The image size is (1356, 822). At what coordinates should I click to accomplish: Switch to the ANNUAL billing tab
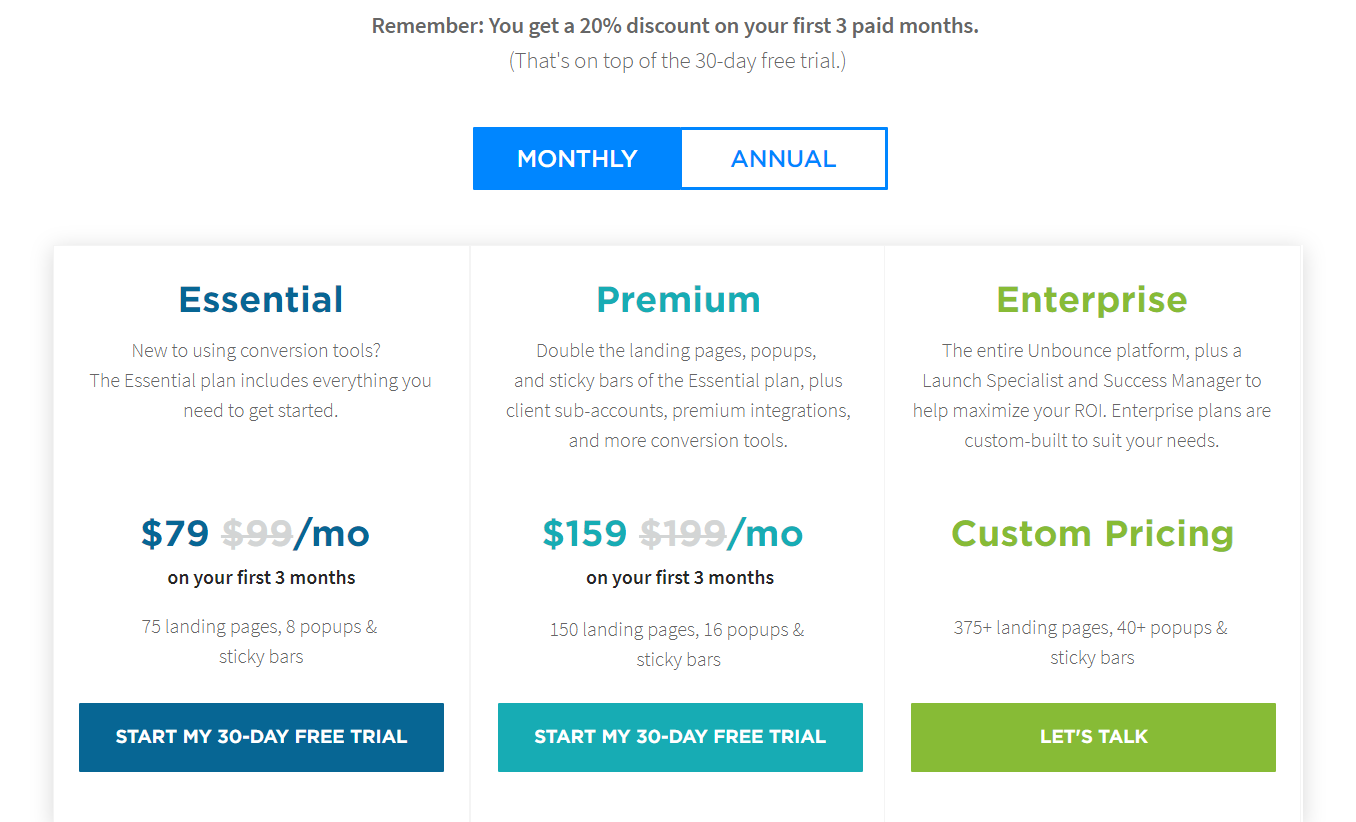coord(783,158)
